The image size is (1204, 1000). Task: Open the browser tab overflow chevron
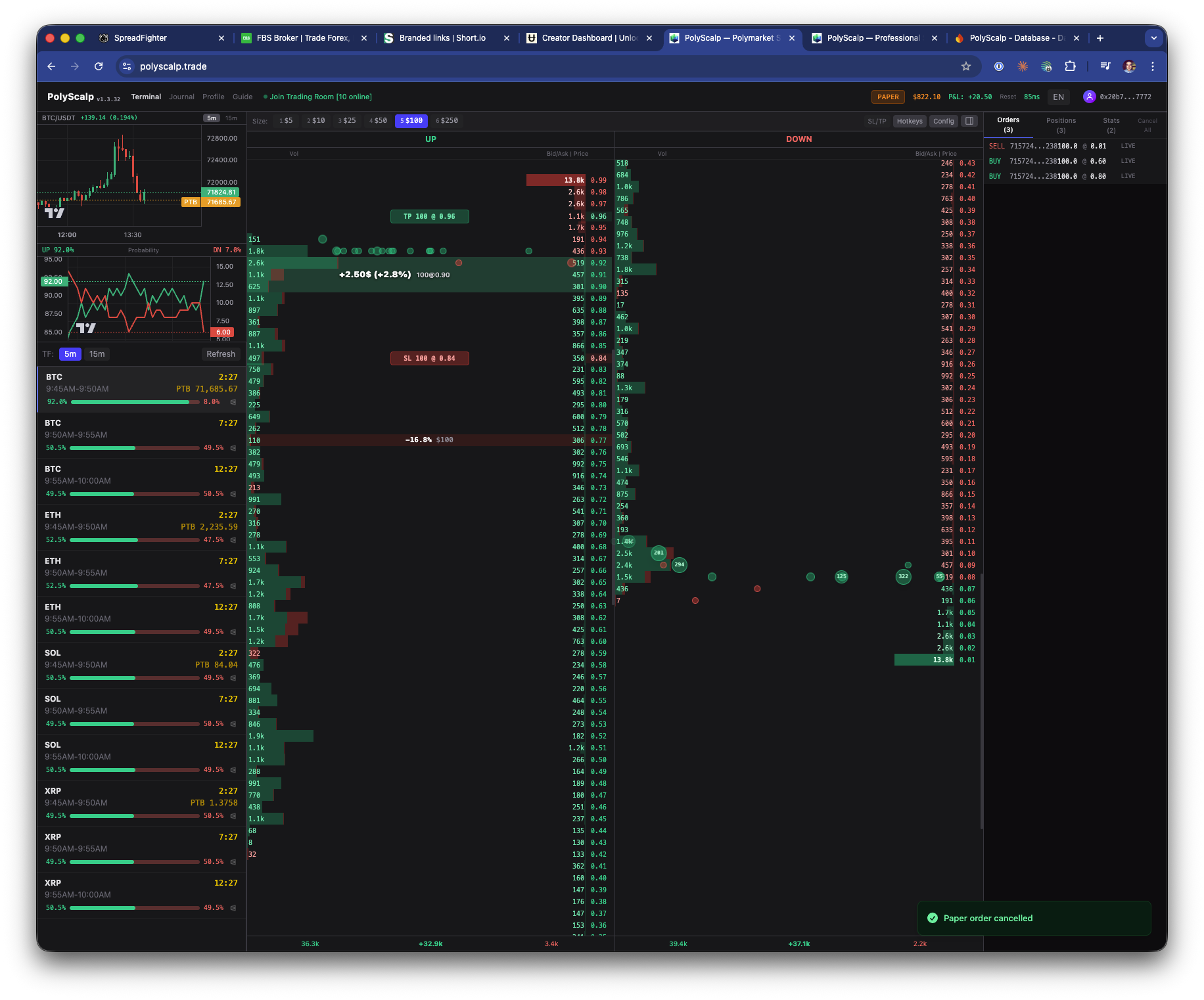(x=1153, y=38)
